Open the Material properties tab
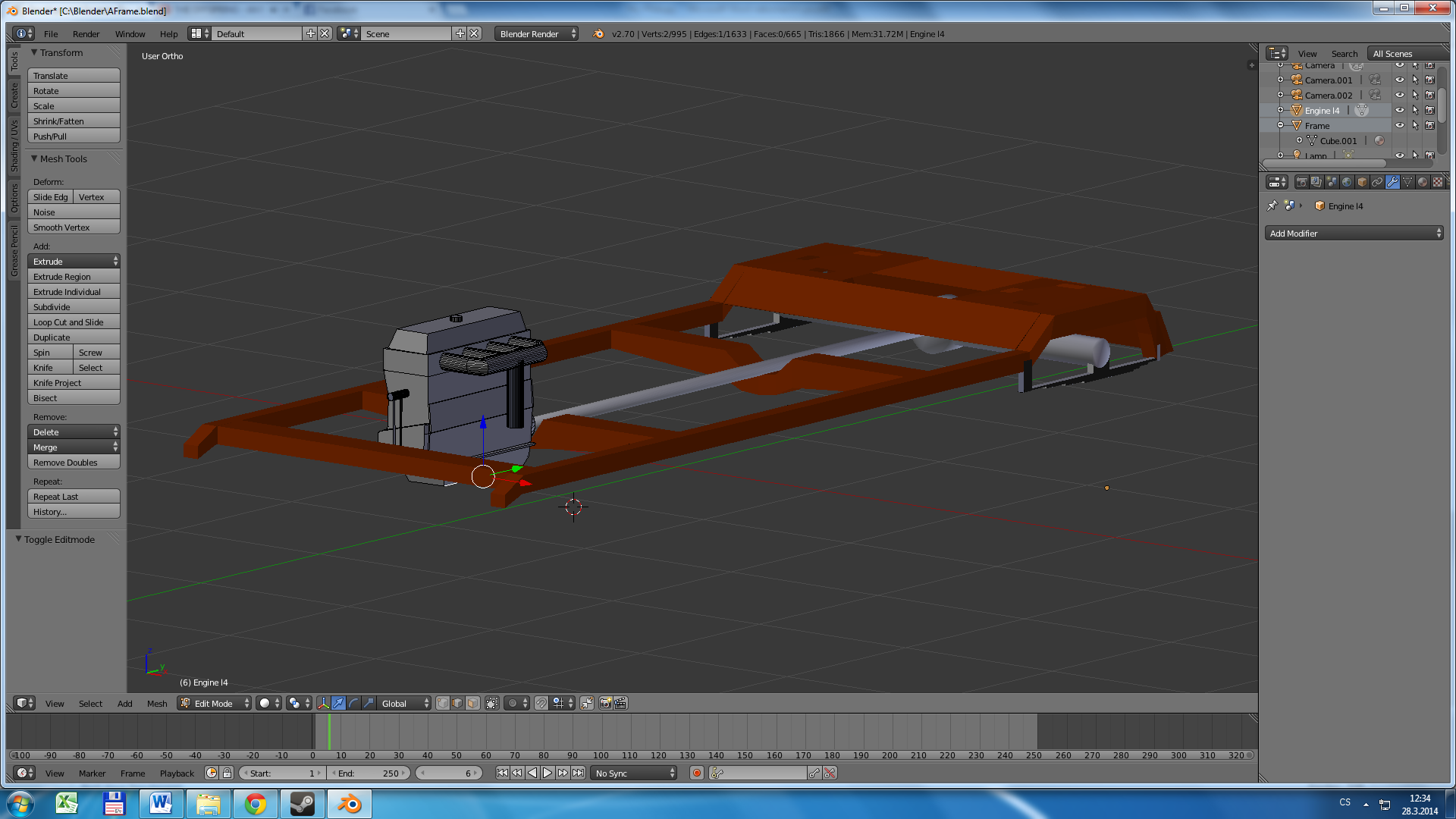Viewport: 1456px width, 819px height. (x=1423, y=182)
